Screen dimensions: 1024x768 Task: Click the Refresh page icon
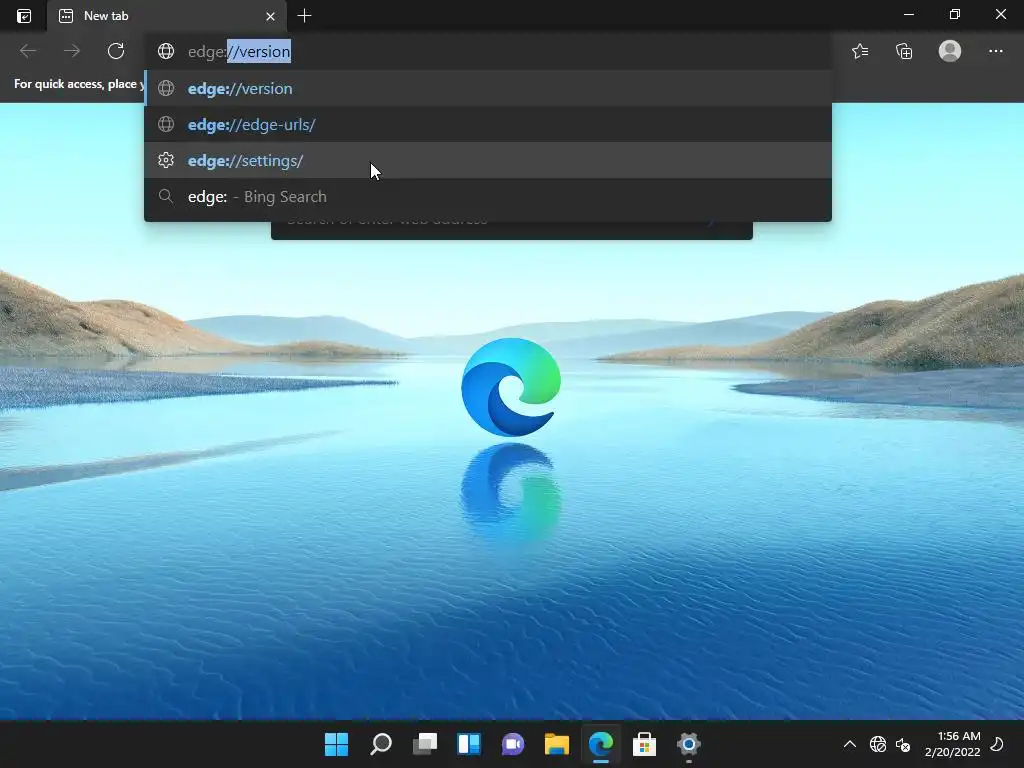(116, 51)
